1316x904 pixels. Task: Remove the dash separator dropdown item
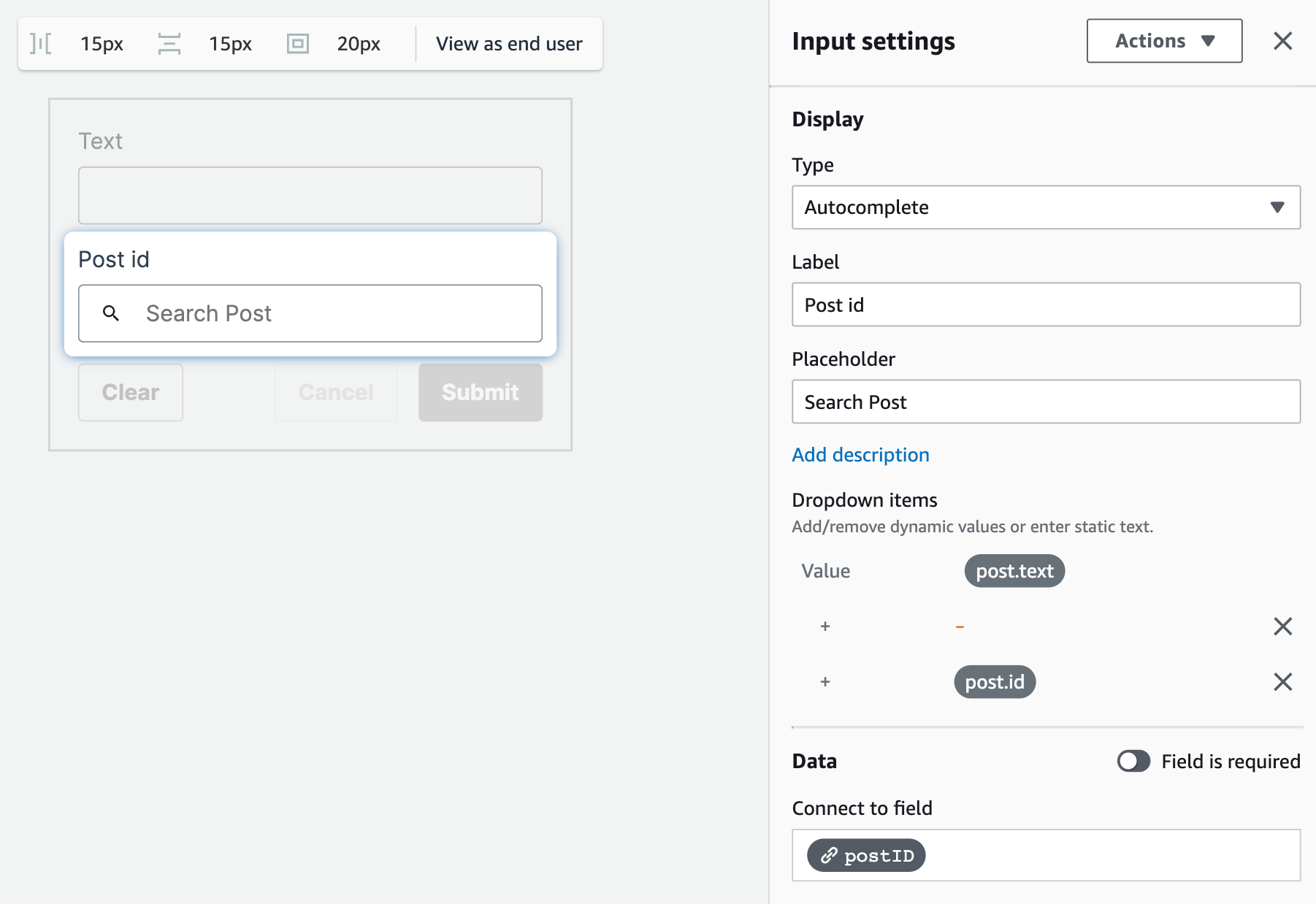tap(1282, 627)
